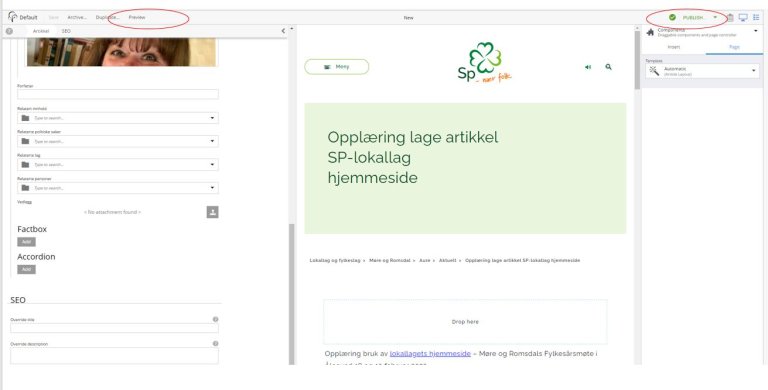Click the Forfatter input field

click(x=118, y=94)
